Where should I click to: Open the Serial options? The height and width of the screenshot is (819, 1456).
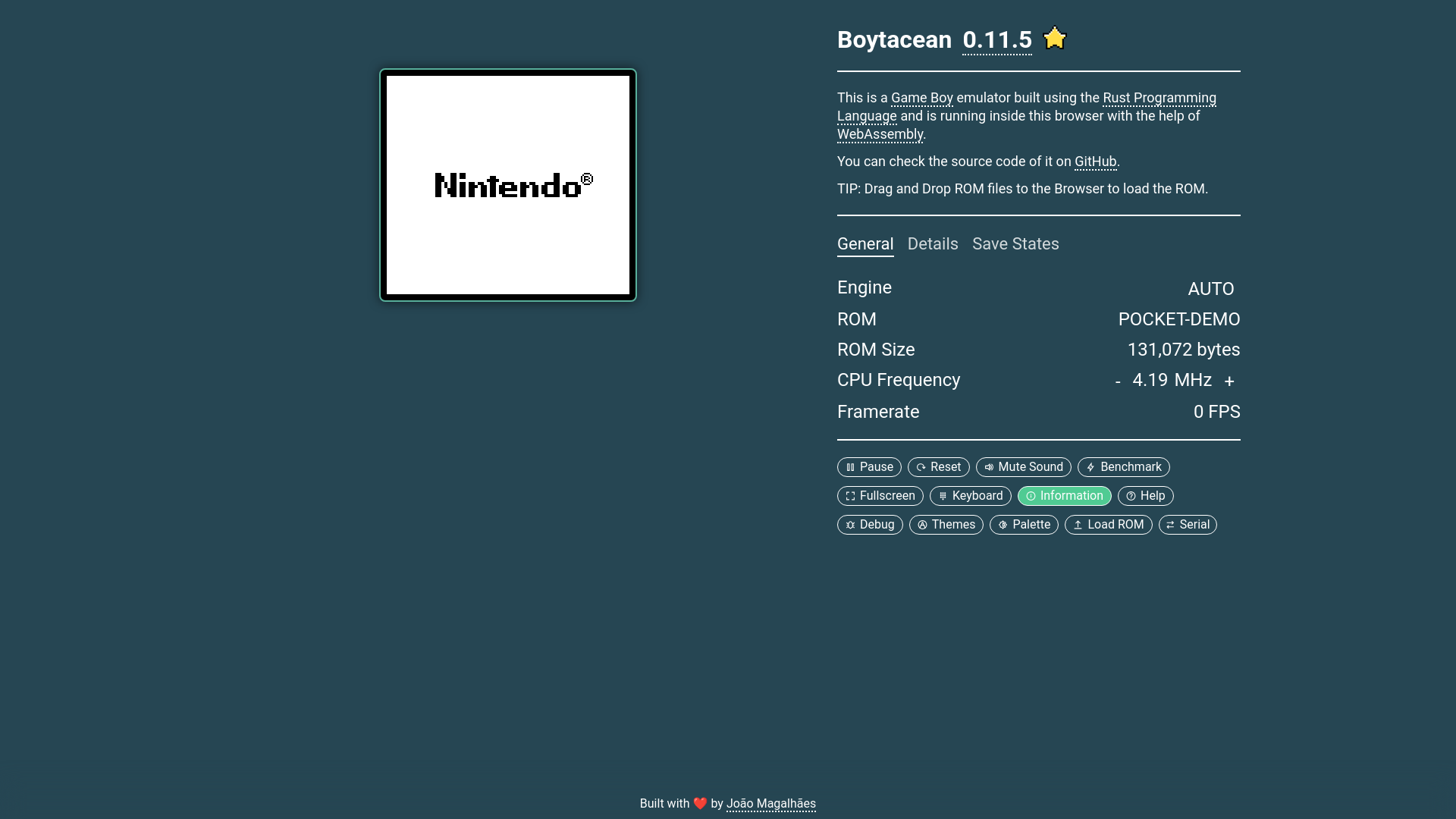tap(1188, 525)
